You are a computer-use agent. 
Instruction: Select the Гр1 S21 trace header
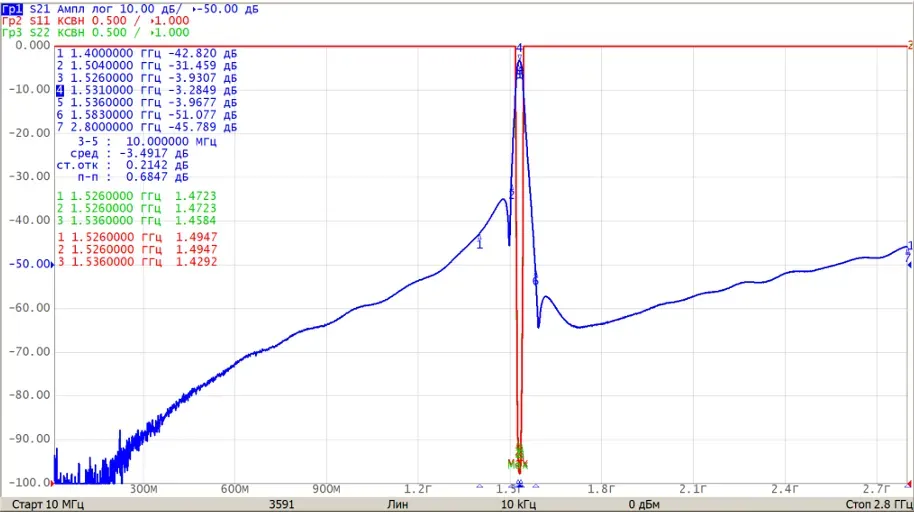pyautogui.click(x=129, y=9)
